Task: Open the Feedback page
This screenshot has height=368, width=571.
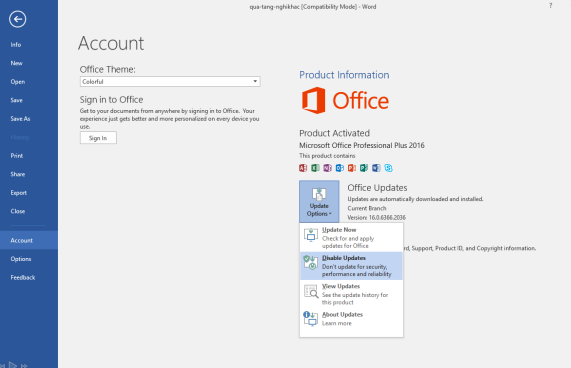Action: point(23,277)
